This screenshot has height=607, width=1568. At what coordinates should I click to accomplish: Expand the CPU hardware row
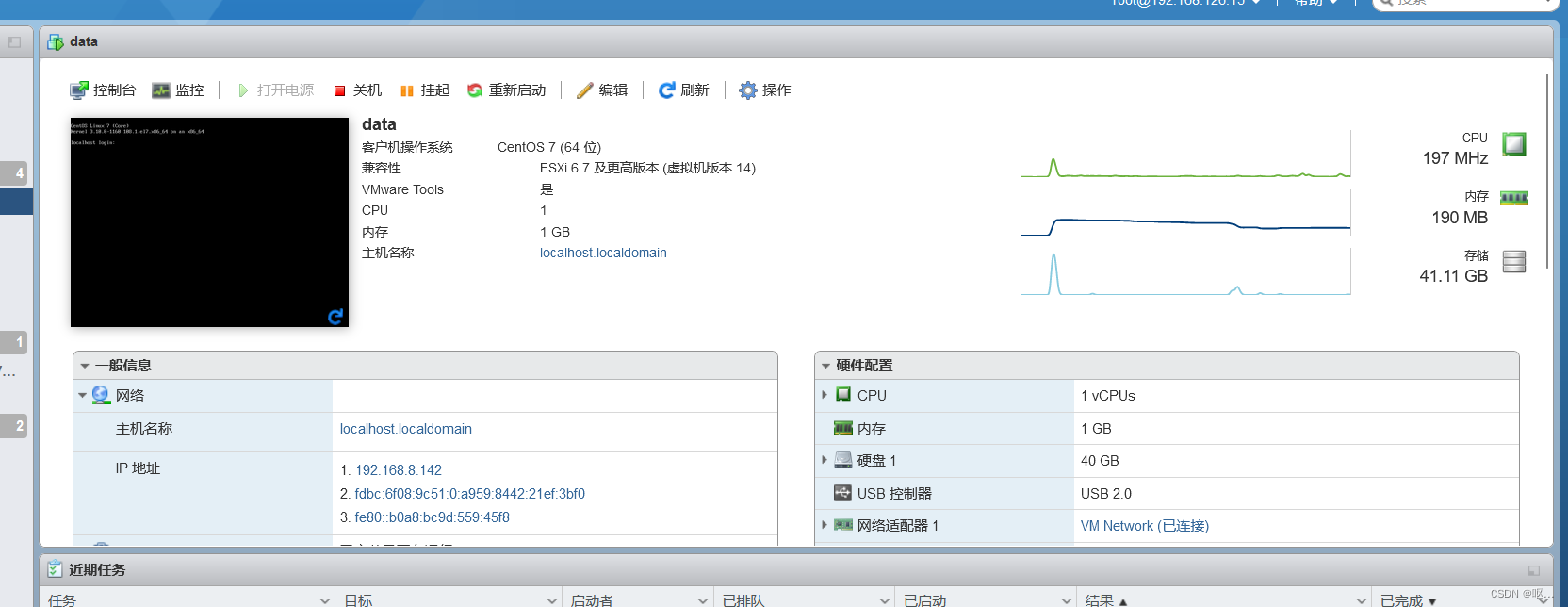click(825, 395)
